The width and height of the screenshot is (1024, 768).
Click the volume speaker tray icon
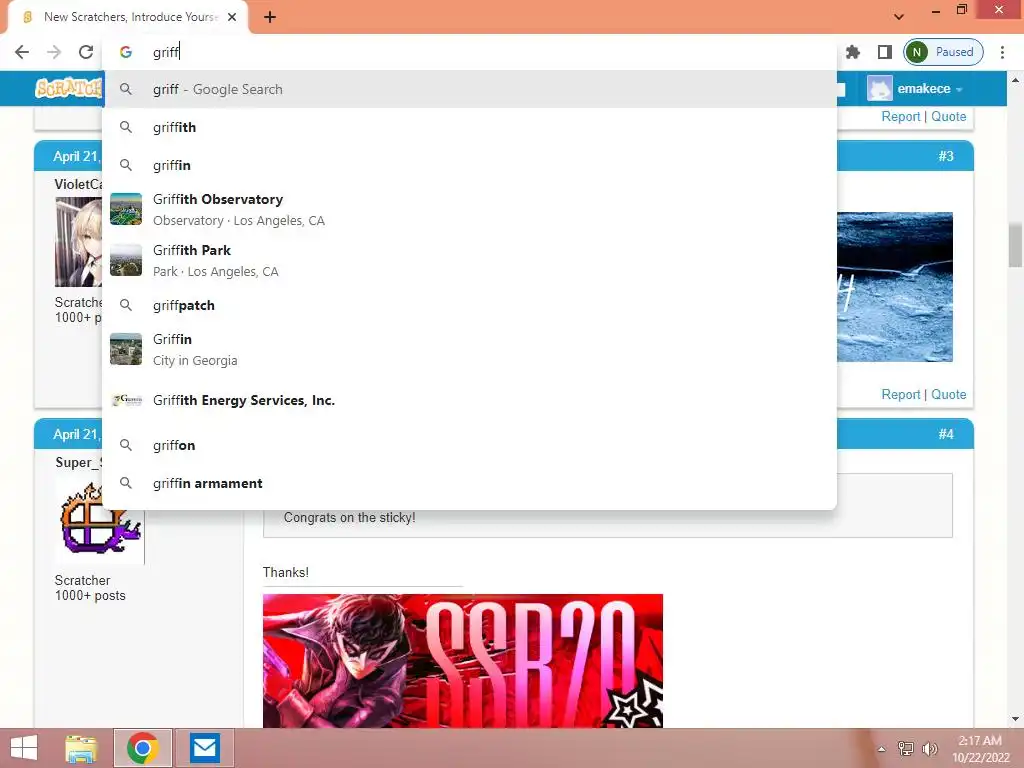point(929,748)
